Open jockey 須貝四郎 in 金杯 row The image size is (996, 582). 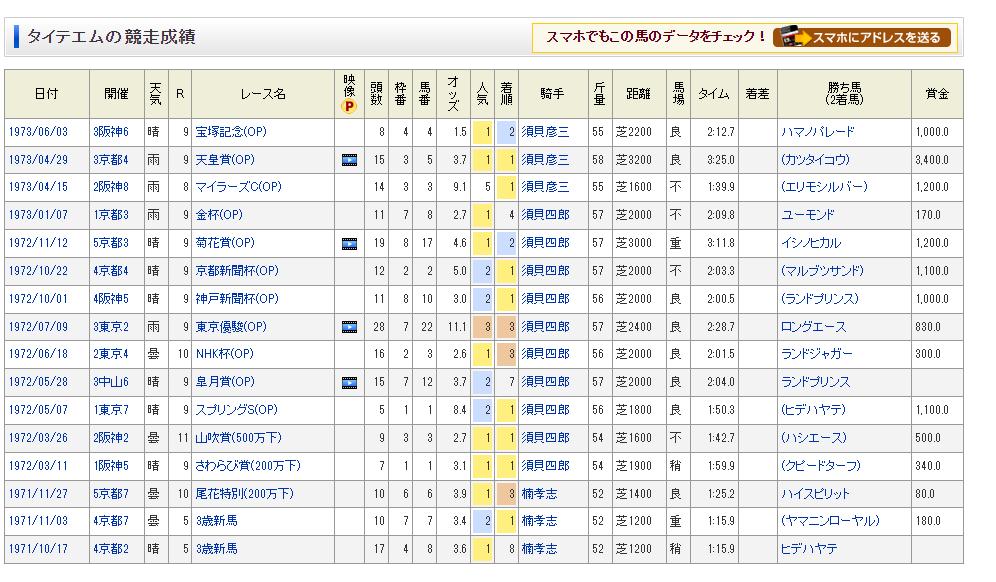click(546, 215)
